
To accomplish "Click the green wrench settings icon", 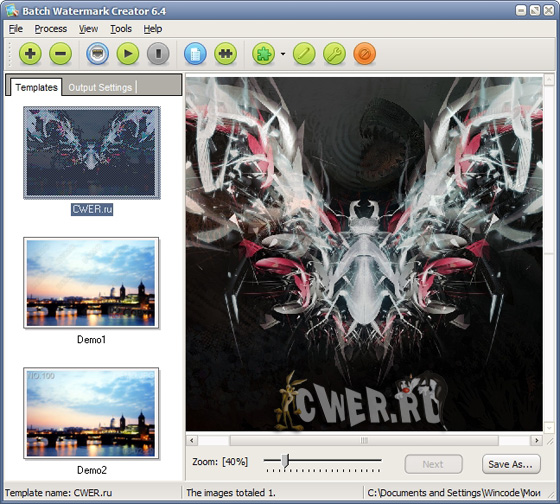I will pyautogui.click(x=334, y=54).
